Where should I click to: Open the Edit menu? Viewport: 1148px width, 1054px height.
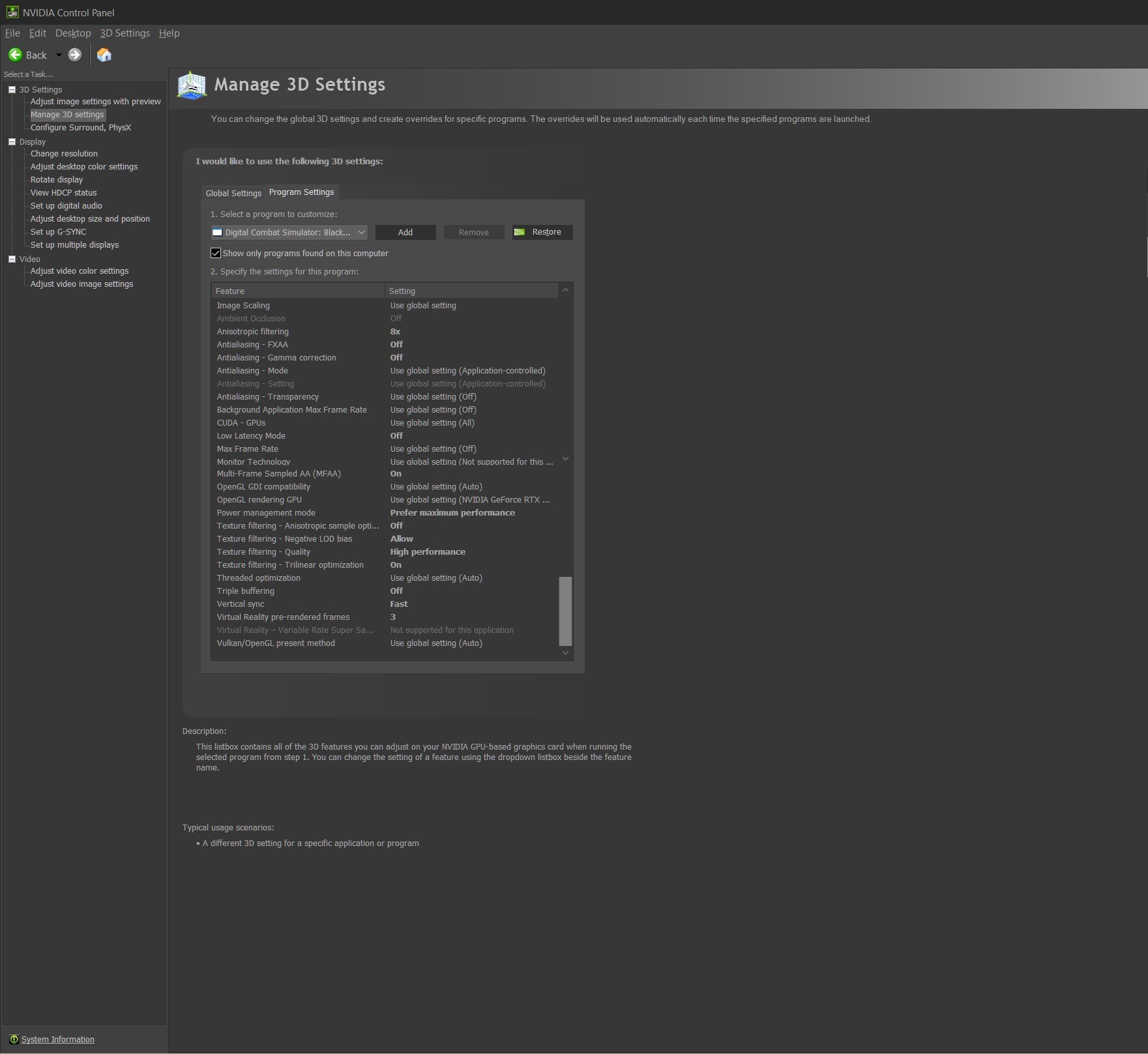coord(38,33)
